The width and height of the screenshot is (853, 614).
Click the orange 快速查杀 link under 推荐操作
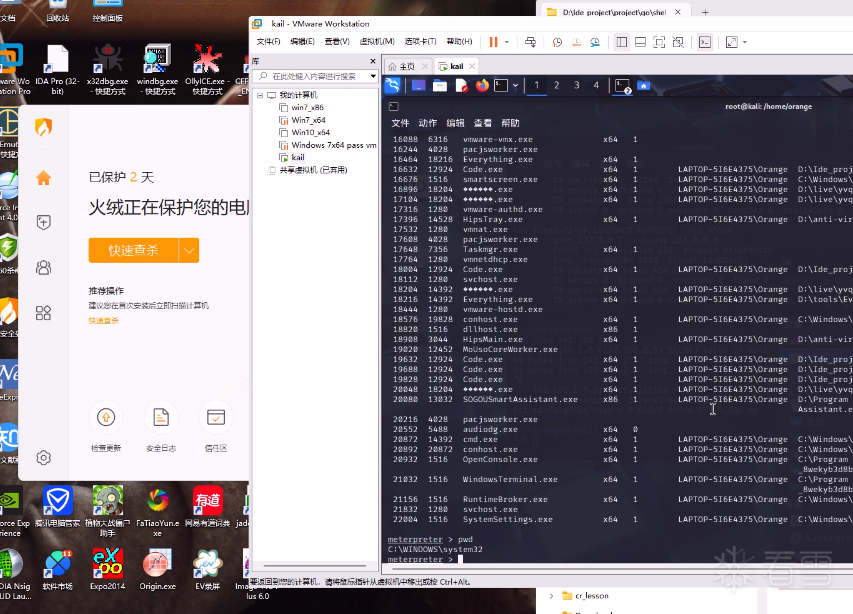(x=103, y=320)
